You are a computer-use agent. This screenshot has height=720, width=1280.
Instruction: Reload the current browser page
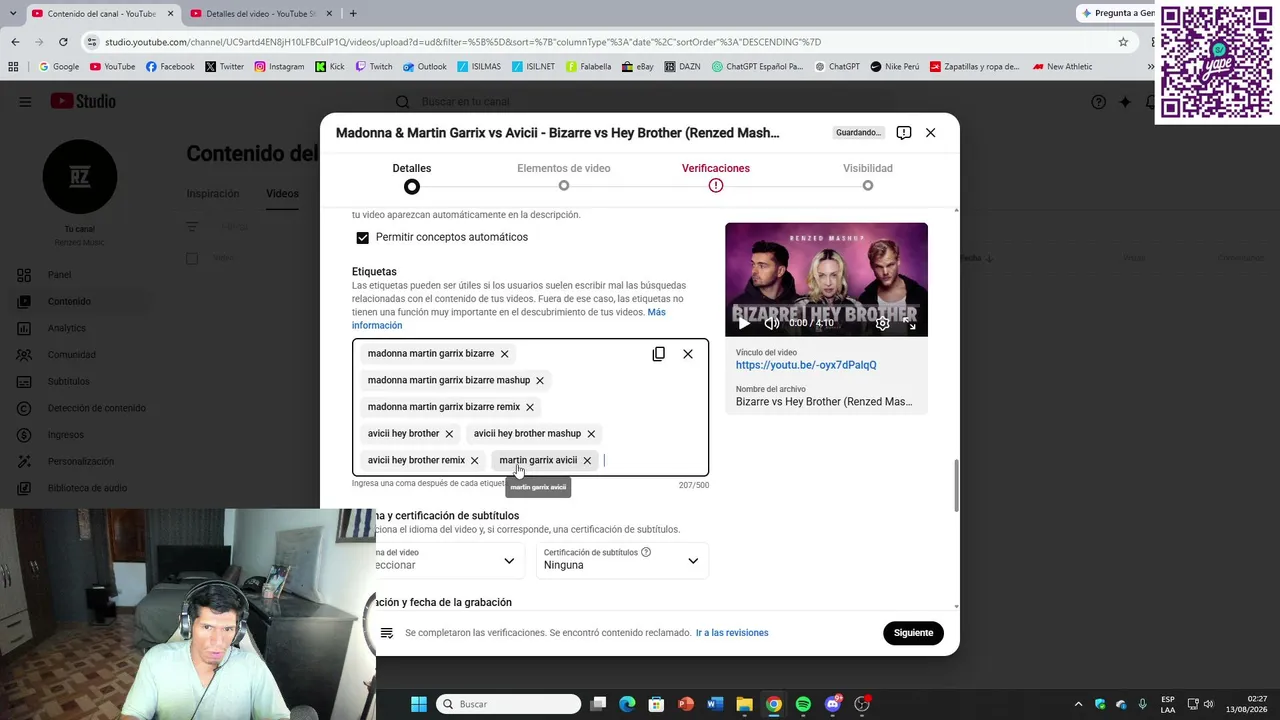tap(63, 42)
